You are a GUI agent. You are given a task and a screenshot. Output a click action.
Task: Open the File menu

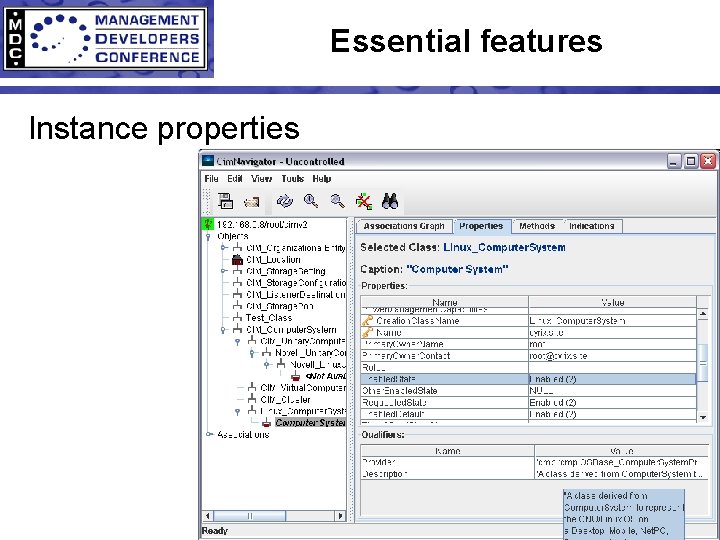[211, 179]
